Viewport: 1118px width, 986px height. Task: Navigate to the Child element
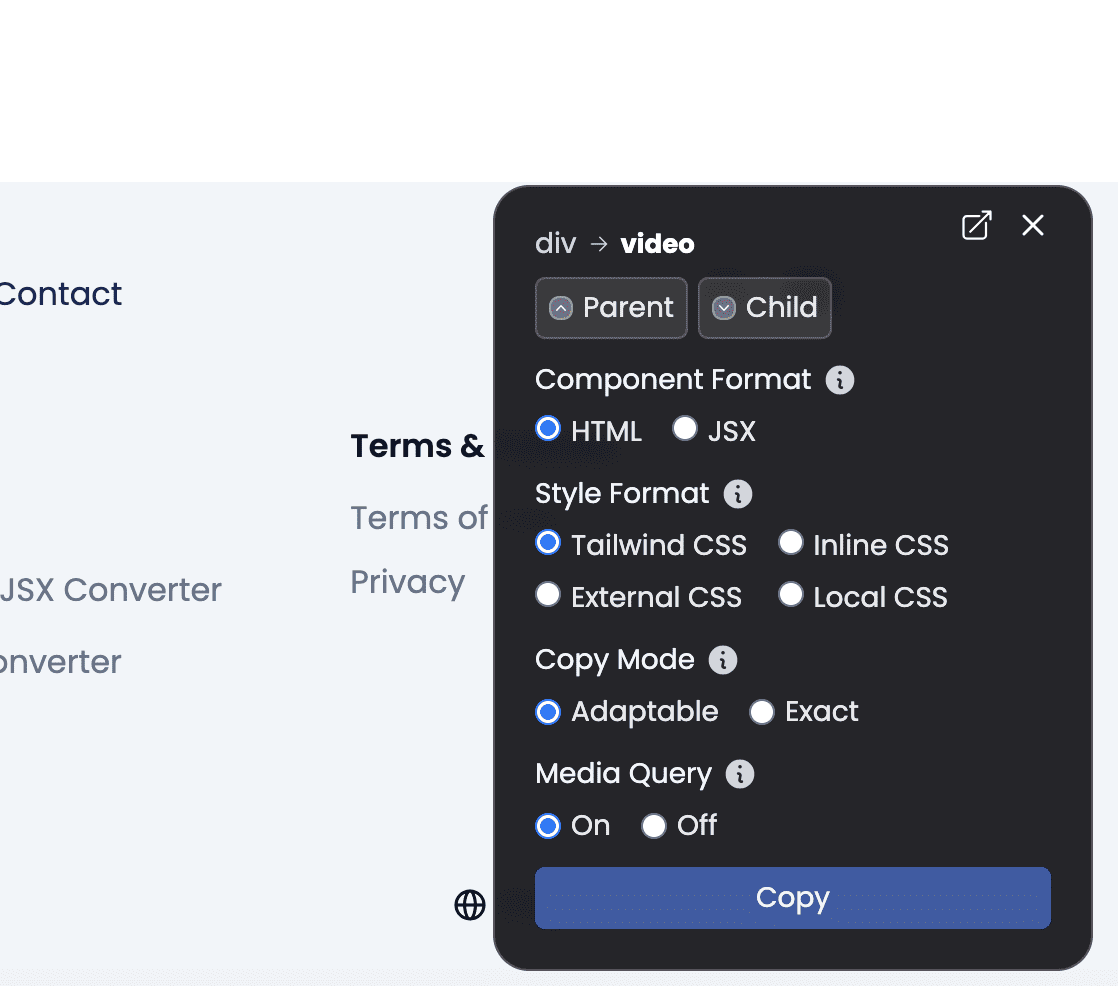click(x=765, y=308)
